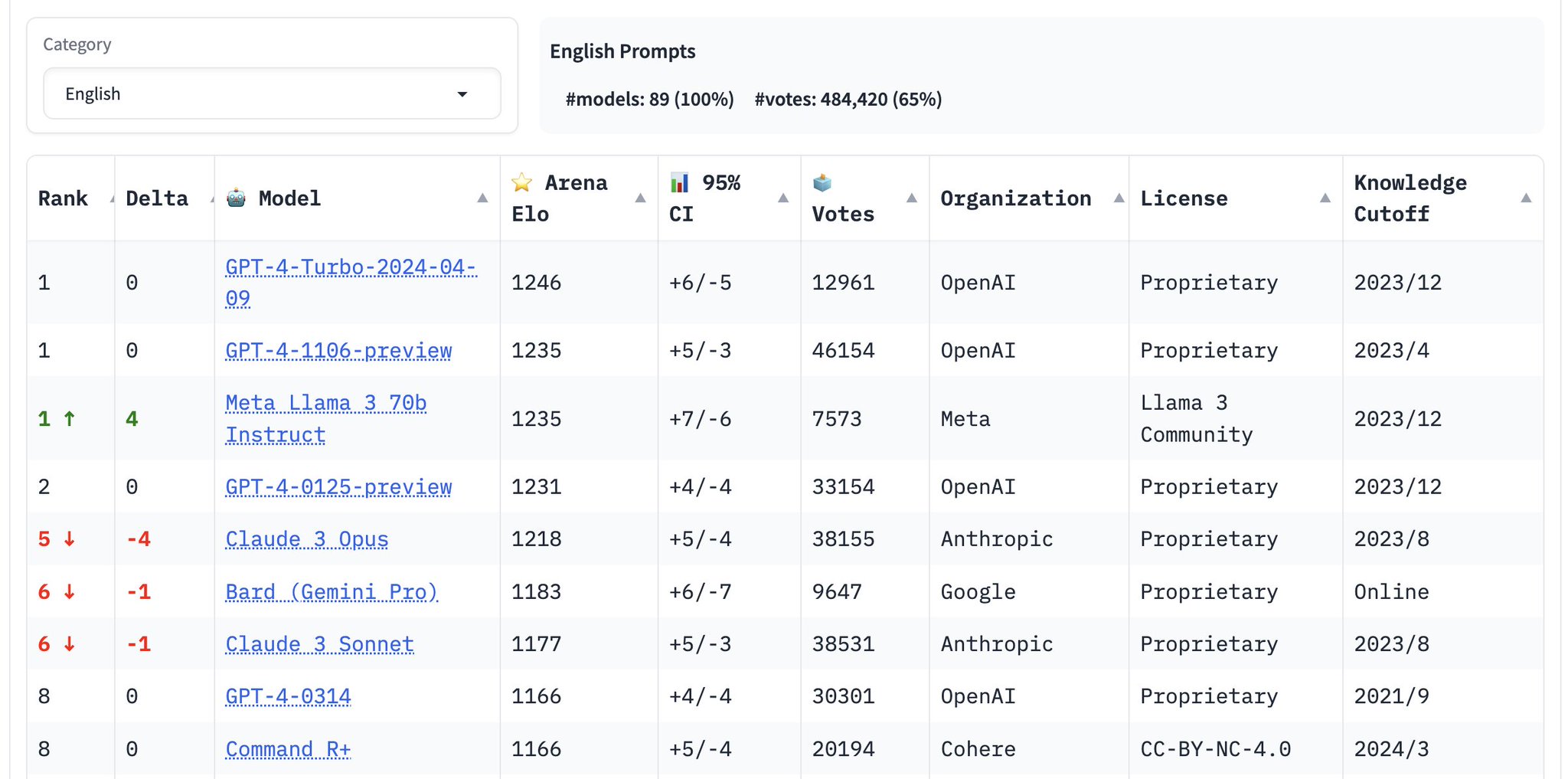
Task: Click the CC-BY-NC-4.0 license cell
Action: (1215, 749)
